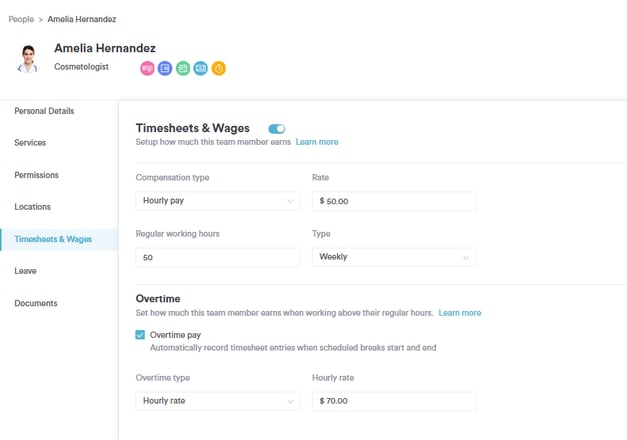The height and width of the screenshot is (440, 627).
Task: Toggle the Timesheets & Wages switch off
Action: (277, 129)
